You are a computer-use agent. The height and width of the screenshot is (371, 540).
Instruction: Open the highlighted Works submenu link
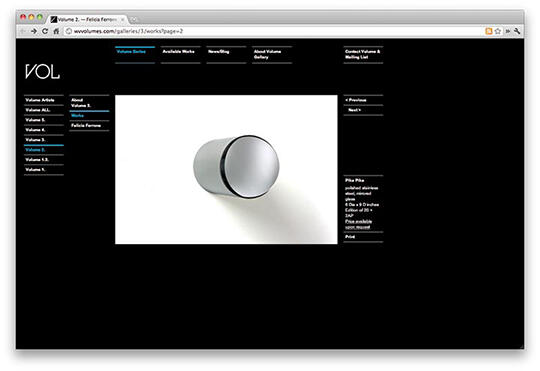tap(77, 116)
